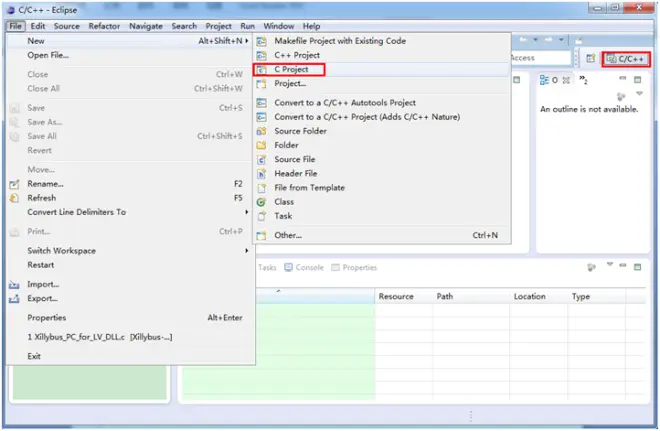Click the green Class icon
Viewport: 660px width, 431px height.
point(261,202)
